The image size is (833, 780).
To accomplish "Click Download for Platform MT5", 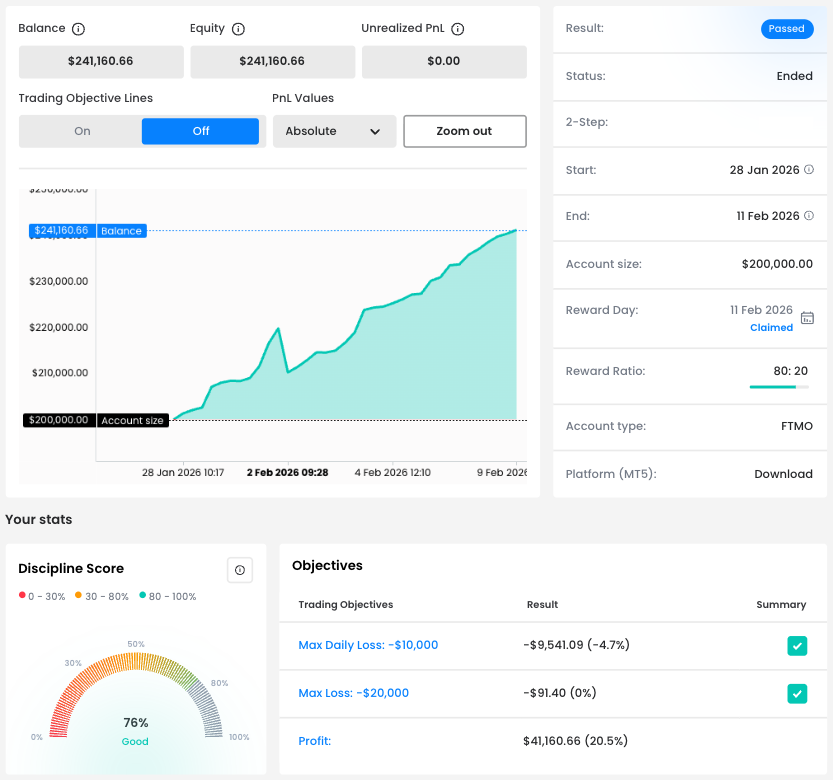I will tap(783, 474).
